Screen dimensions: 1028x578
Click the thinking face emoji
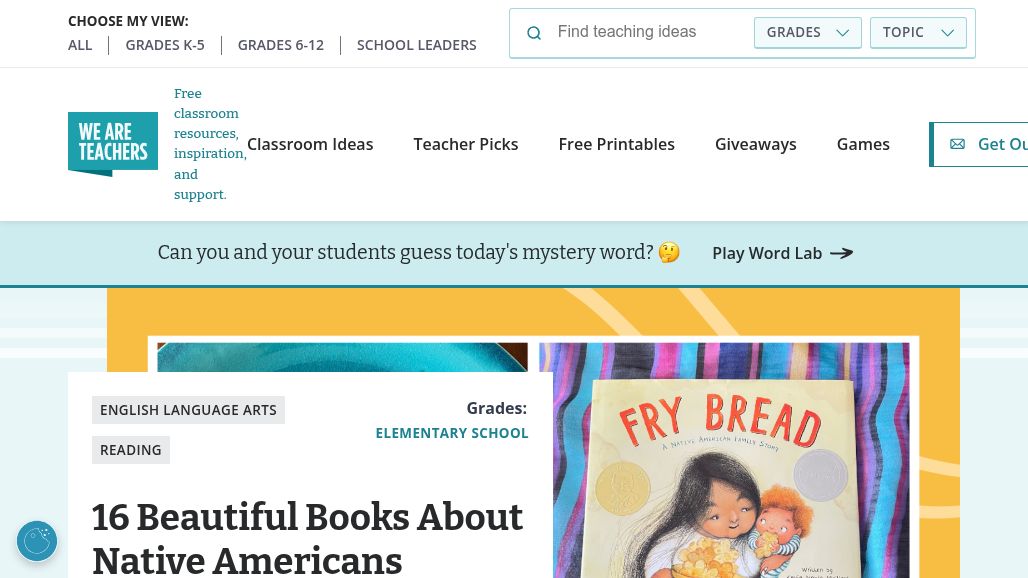pos(669,252)
